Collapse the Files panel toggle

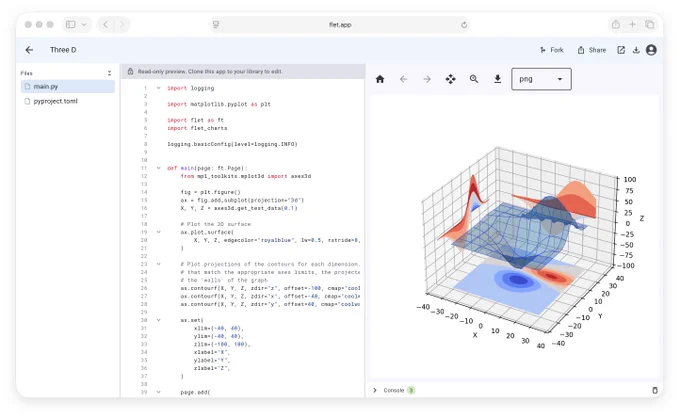[109, 73]
